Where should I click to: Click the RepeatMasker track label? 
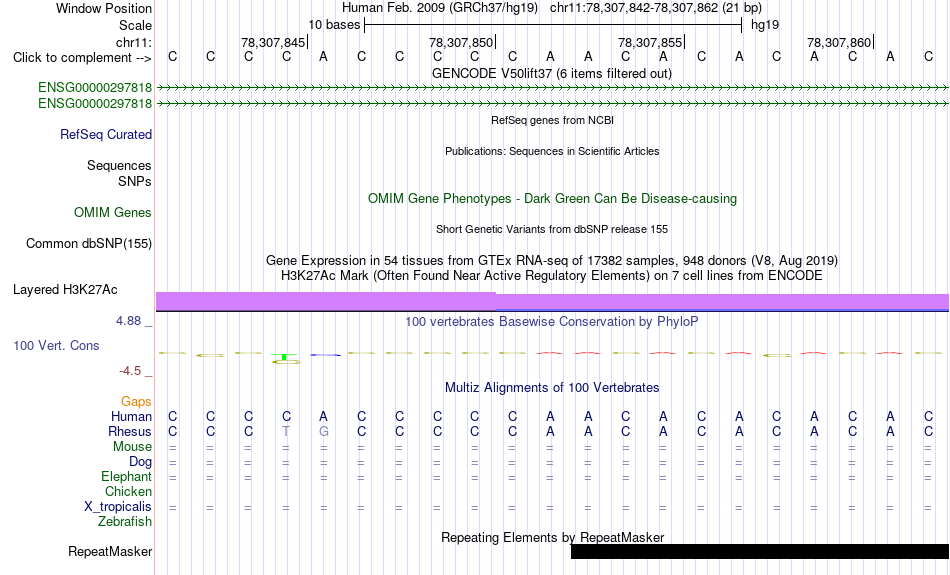(110, 551)
